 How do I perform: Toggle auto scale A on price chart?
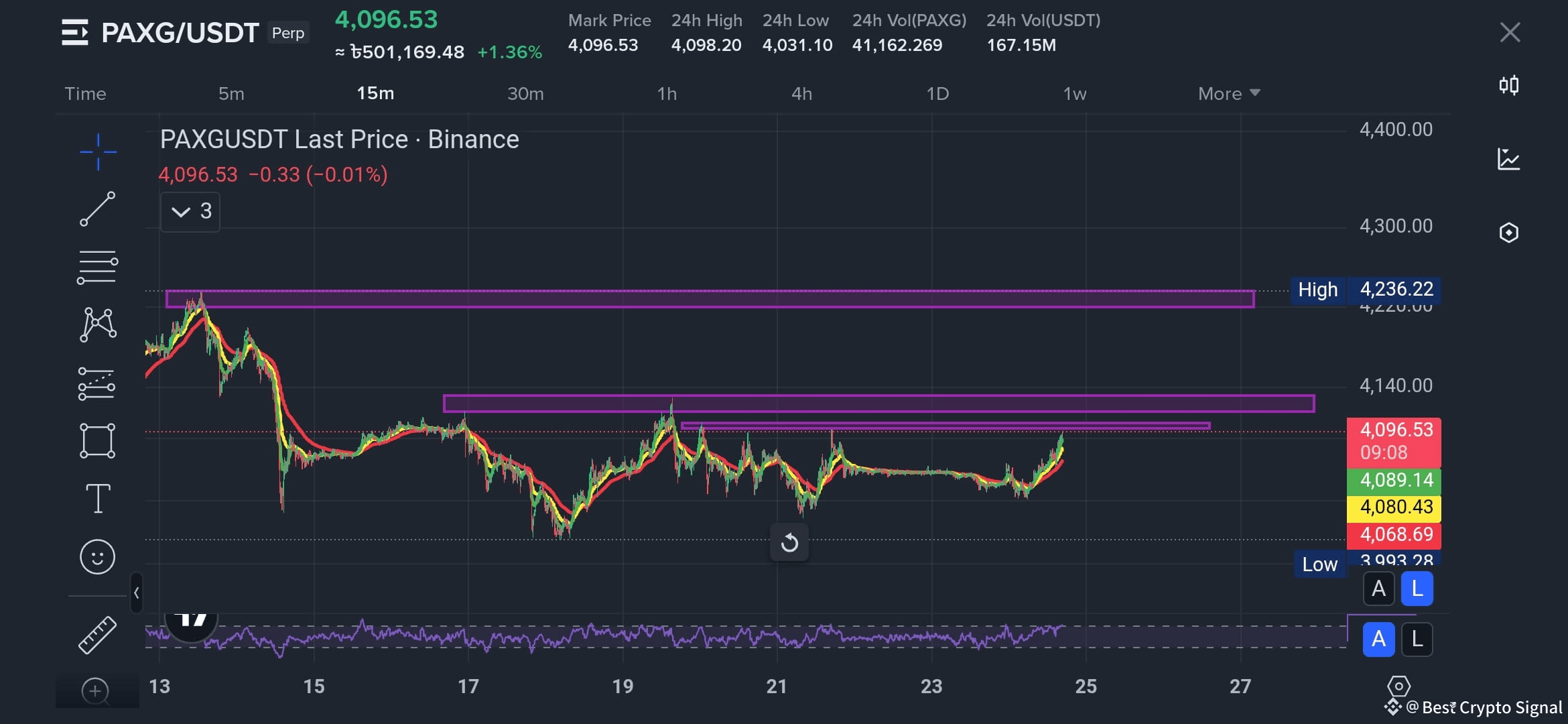1378,589
